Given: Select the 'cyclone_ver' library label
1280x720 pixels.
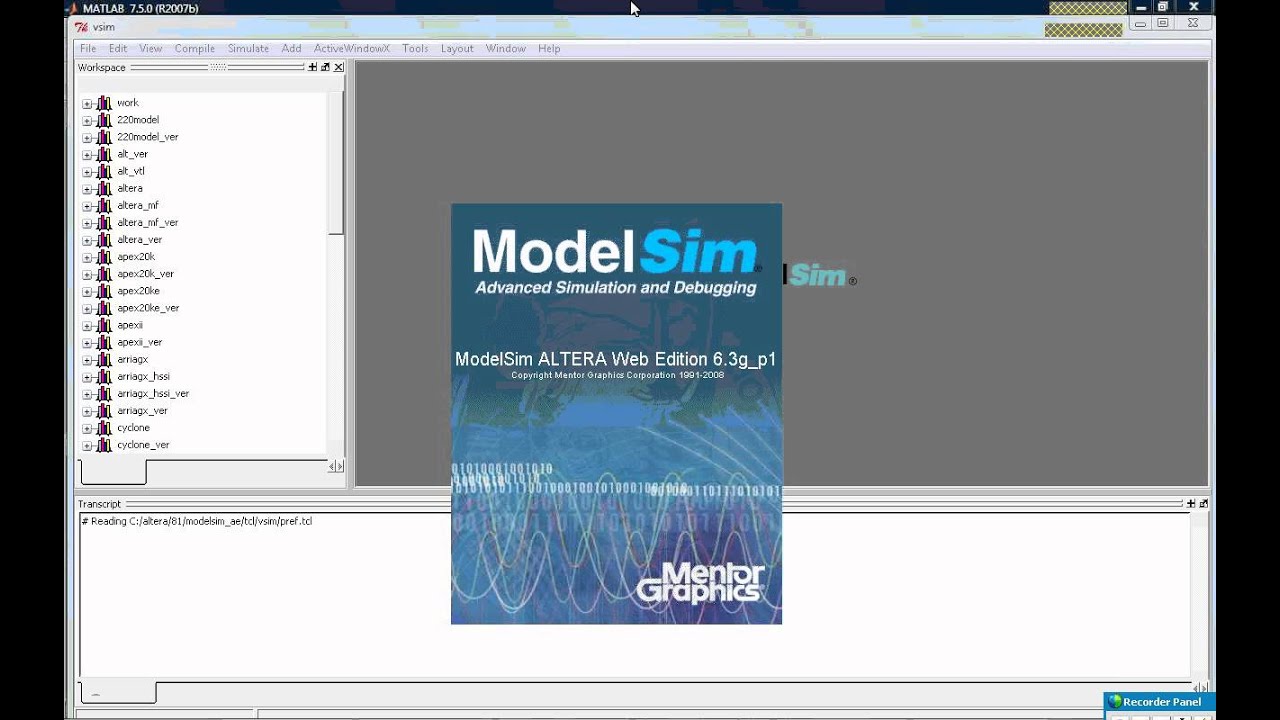Looking at the screenshot, I should point(143,444).
